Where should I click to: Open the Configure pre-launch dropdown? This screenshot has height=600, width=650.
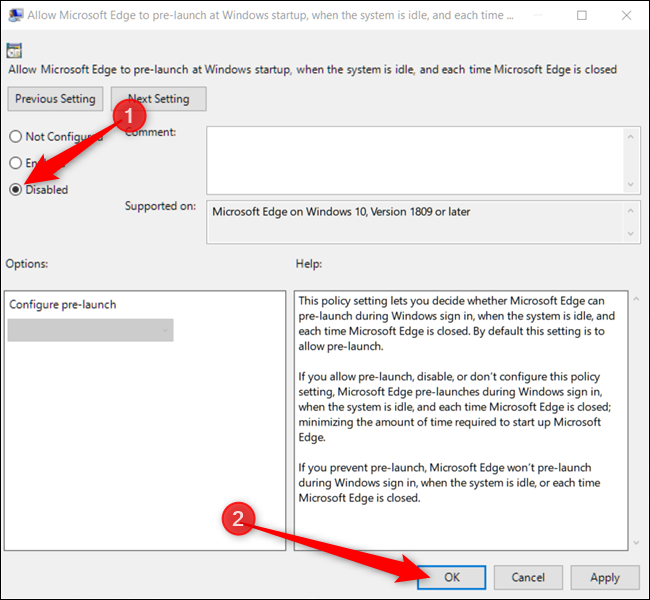pos(90,330)
